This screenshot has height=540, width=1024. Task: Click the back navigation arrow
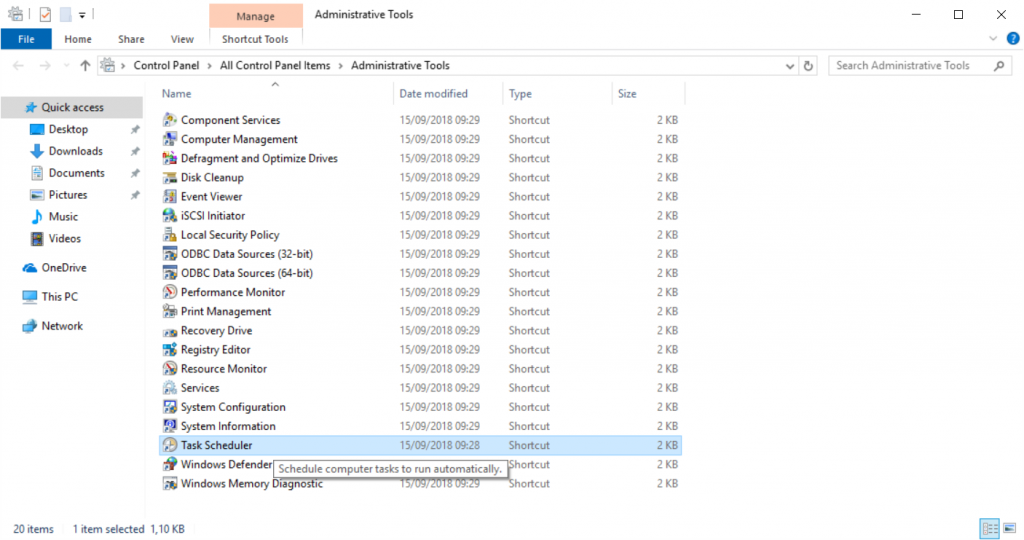pos(18,65)
